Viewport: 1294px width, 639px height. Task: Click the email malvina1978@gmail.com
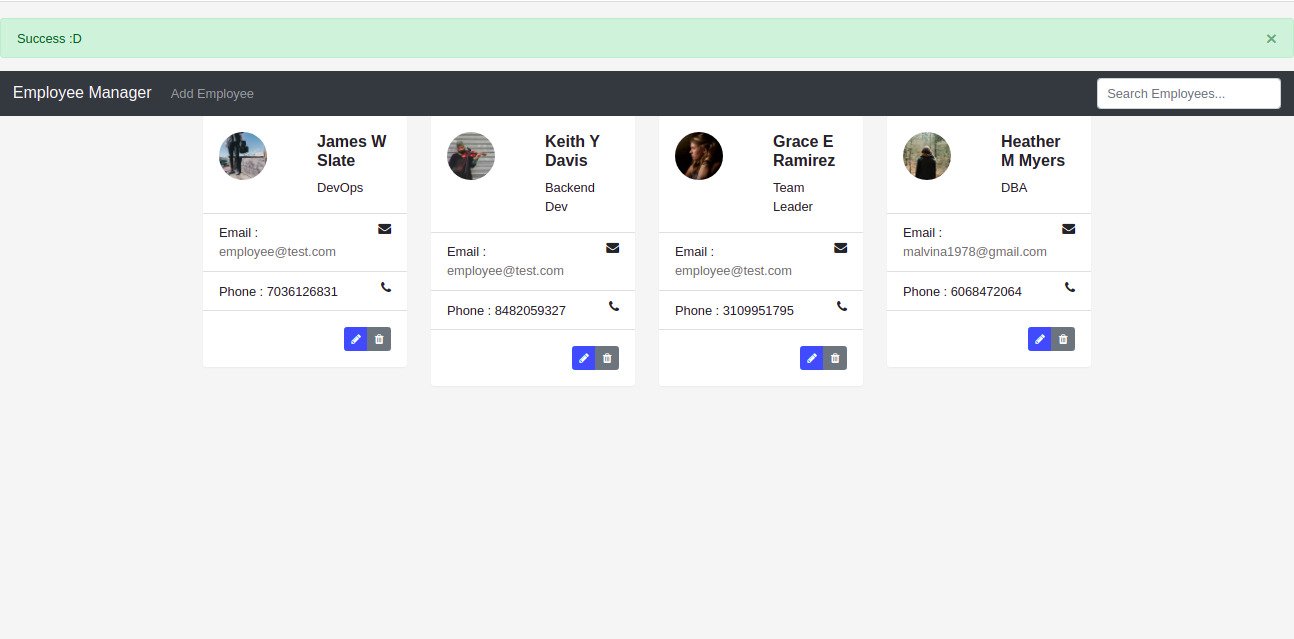(975, 252)
